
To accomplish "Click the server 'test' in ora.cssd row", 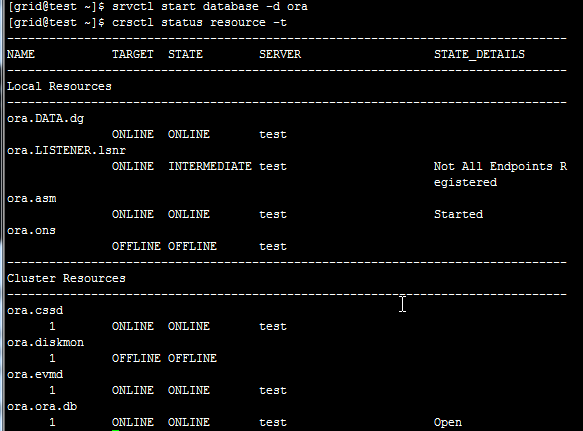I will pyautogui.click(x=273, y=327).
